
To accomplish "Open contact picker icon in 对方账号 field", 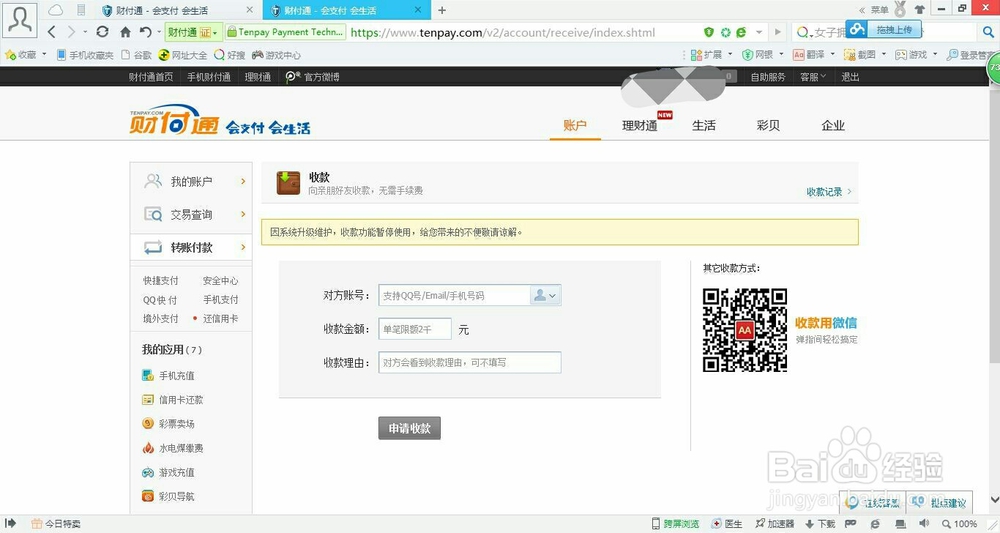I will coord(545,295).
